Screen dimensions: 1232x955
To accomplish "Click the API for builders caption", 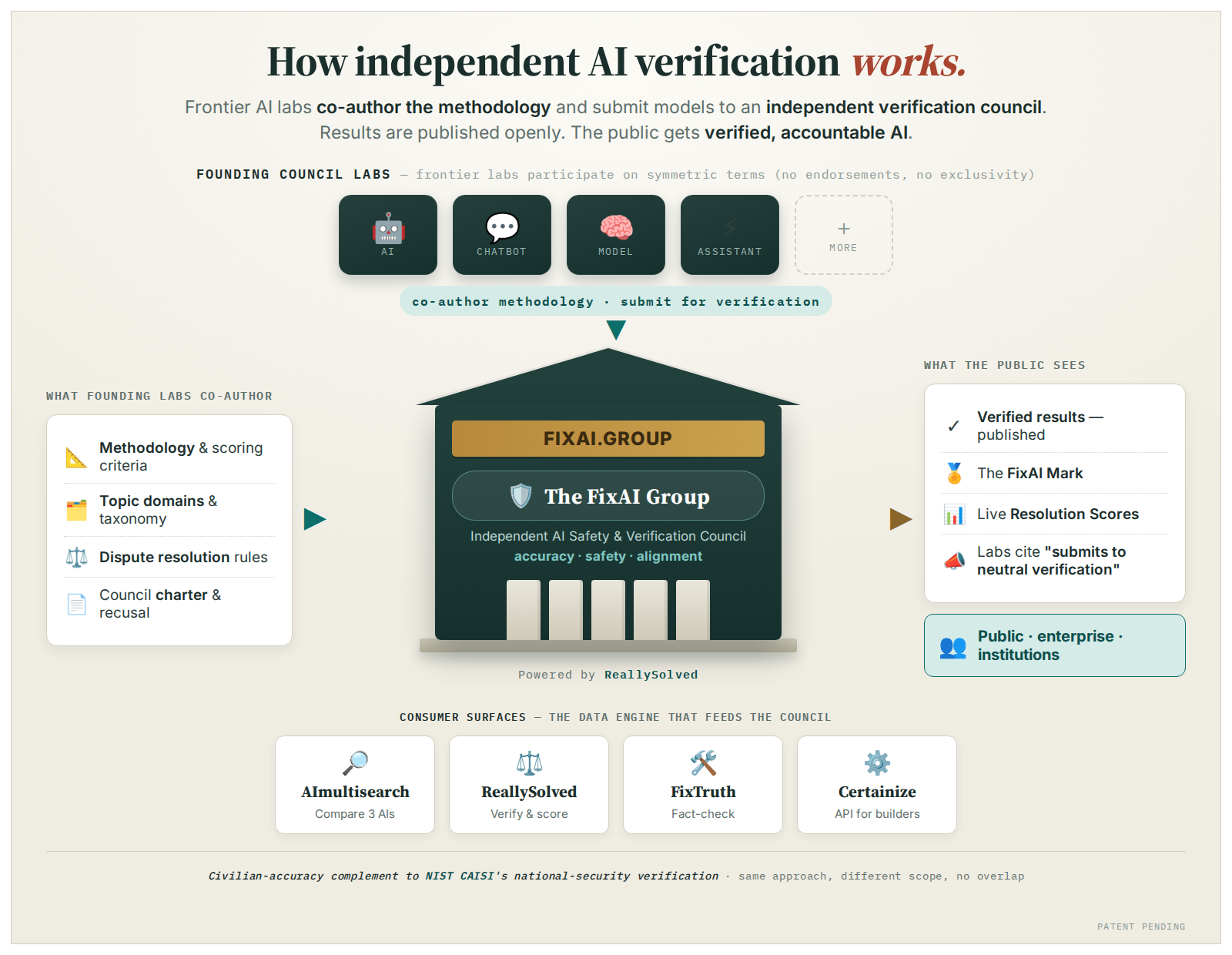I will 877,814.
